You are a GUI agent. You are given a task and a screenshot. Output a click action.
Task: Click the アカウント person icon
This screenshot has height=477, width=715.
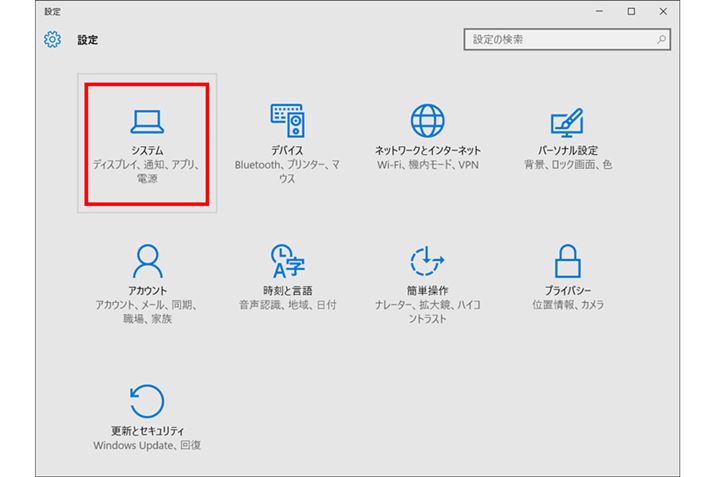coord(146,262)
